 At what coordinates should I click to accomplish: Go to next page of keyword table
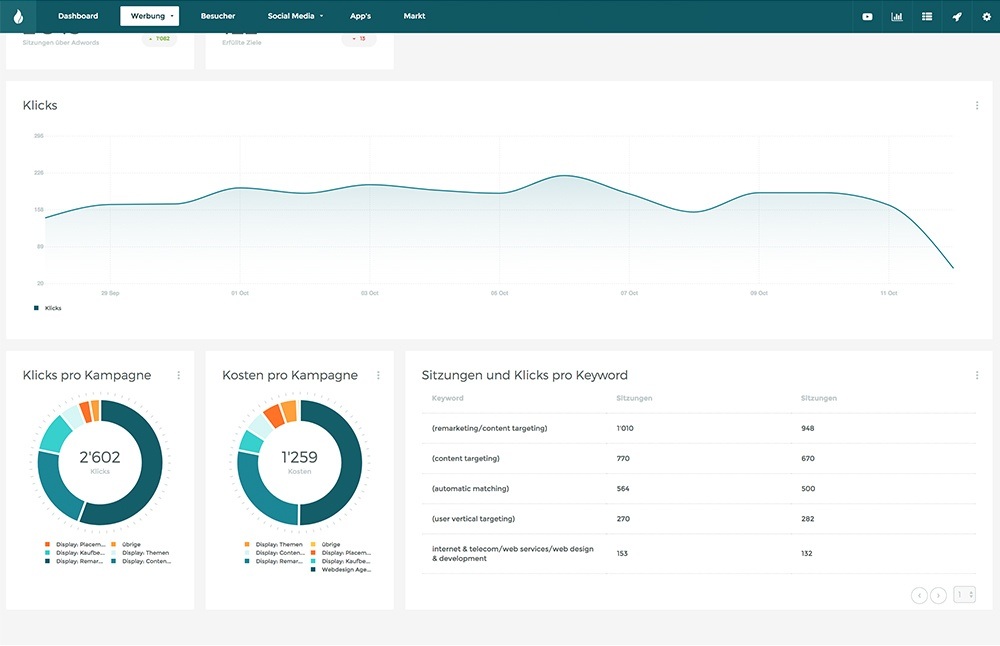938,595
